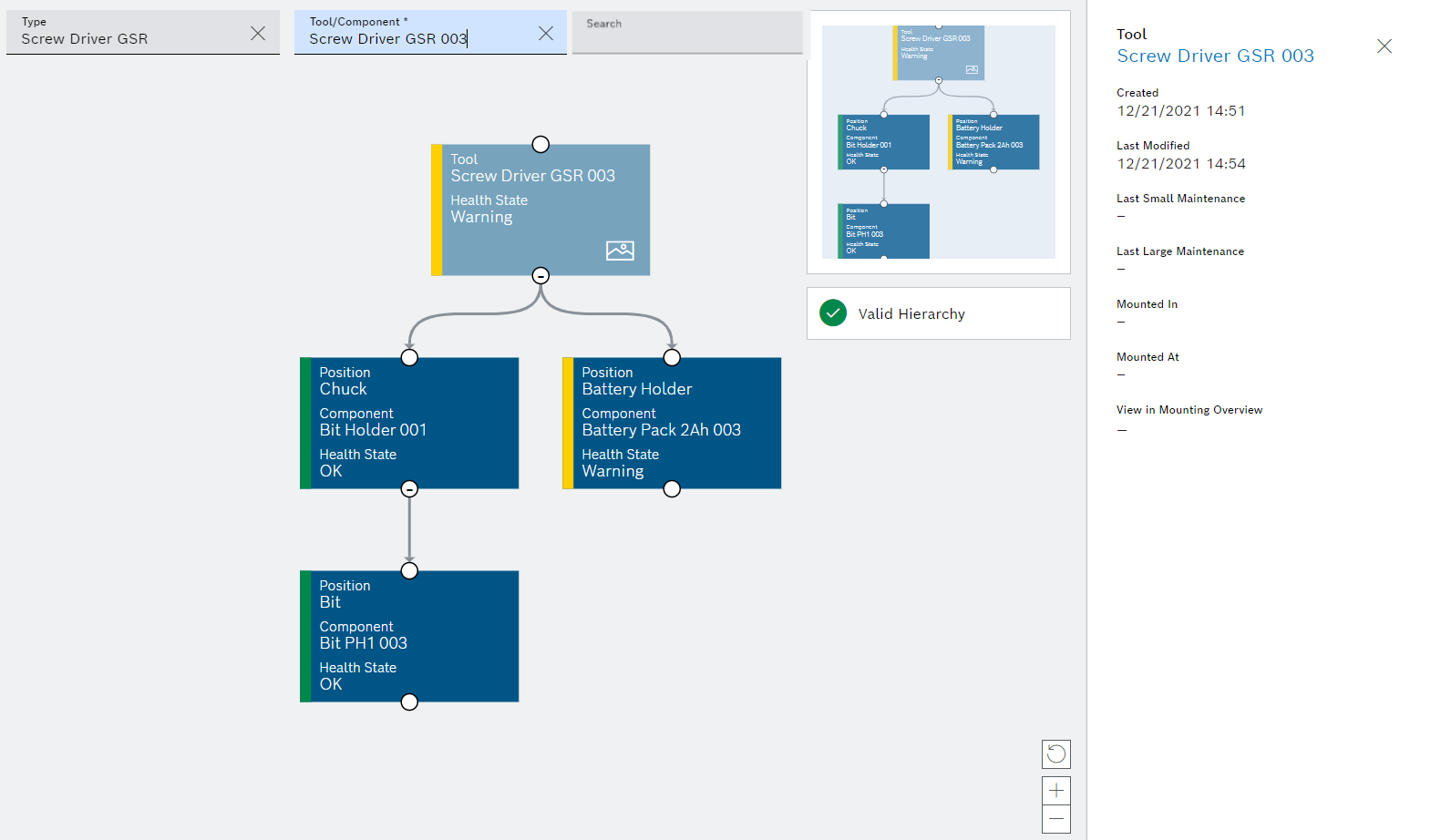Zoom out the hierarchy with minus button
This screenshot has width=1441, height=840.
tap(1056, 819)
